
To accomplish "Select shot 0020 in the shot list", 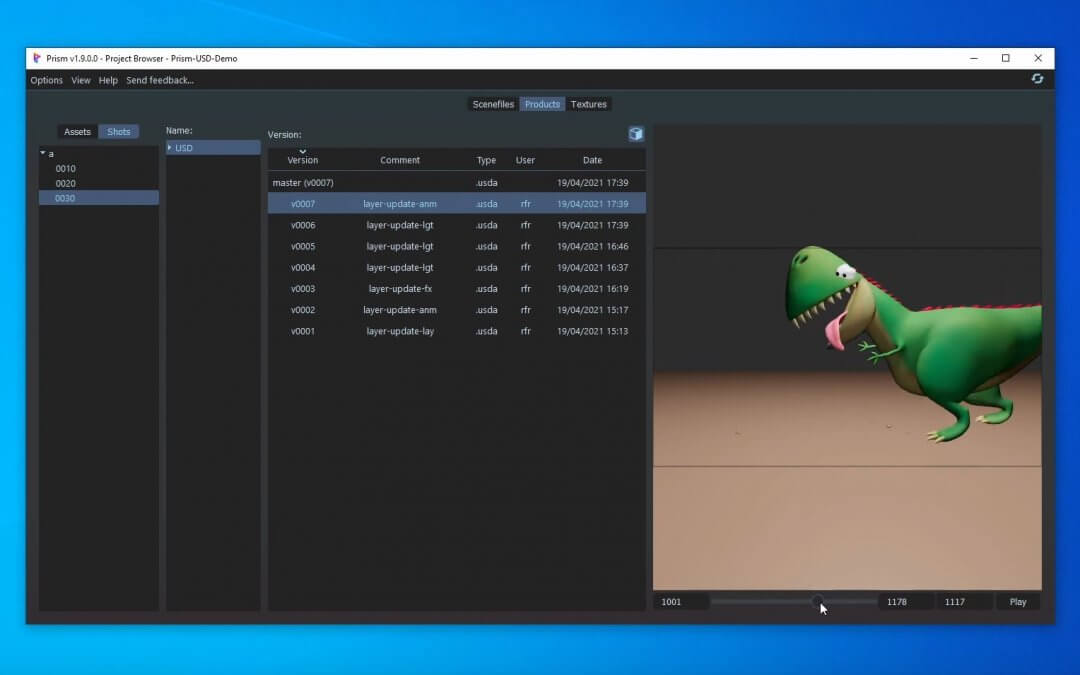I will (65, 183).
